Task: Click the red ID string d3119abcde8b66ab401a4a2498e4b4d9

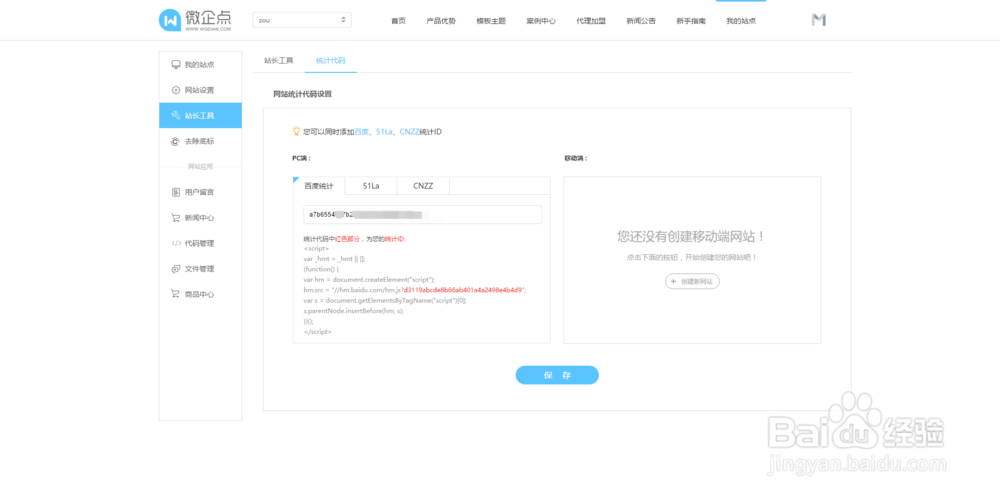Action: [x=464, y=289]
